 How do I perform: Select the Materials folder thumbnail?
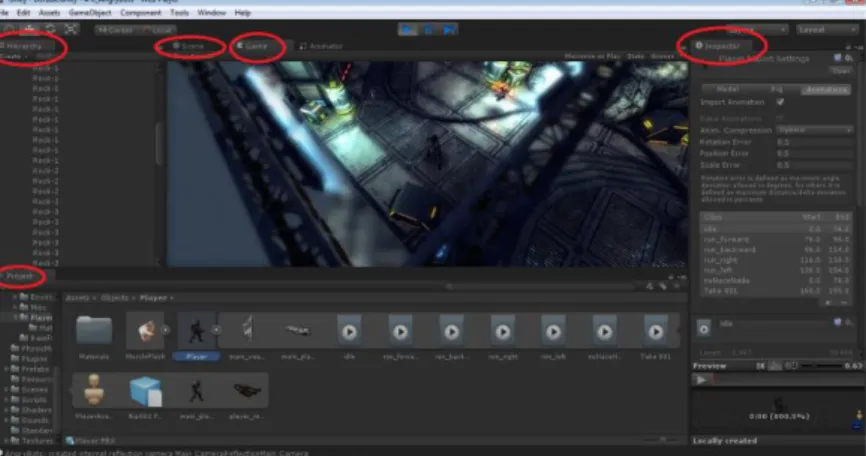[x=94, y=330]
